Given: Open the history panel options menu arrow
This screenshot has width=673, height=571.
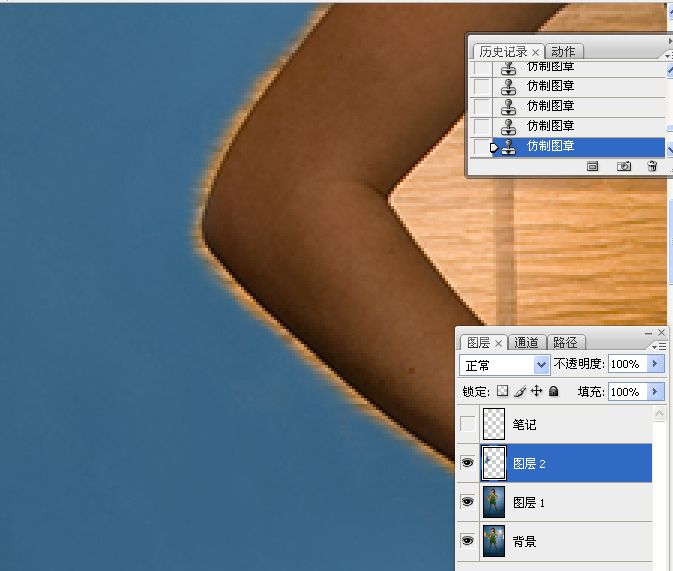Looking at the screenshot, I should (x=668, y=55).
